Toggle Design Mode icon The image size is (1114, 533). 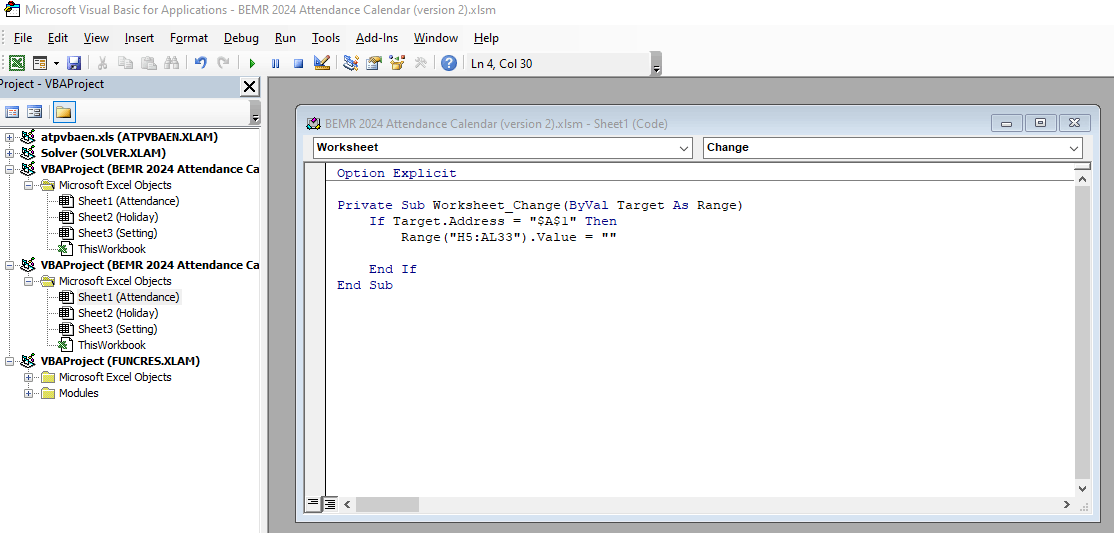pyautogui.click(x=322, y=63)
